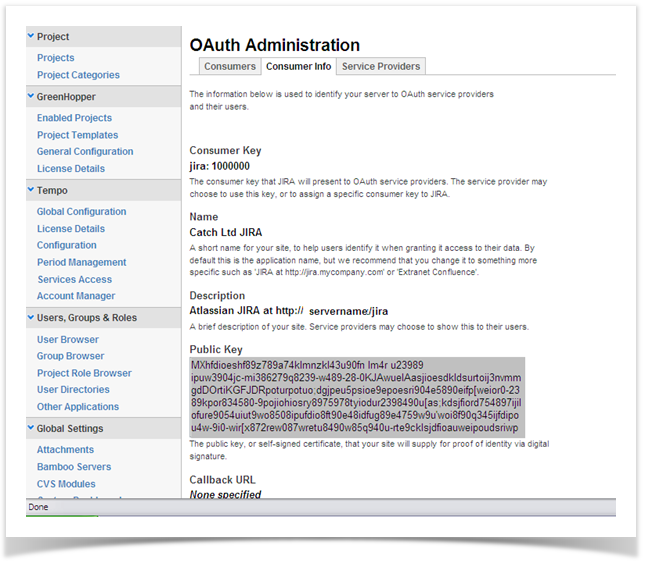Image resolution: width=650 pixels, height=566 pixels.
Task: Open Project Templates link
Action: (77, 135)
